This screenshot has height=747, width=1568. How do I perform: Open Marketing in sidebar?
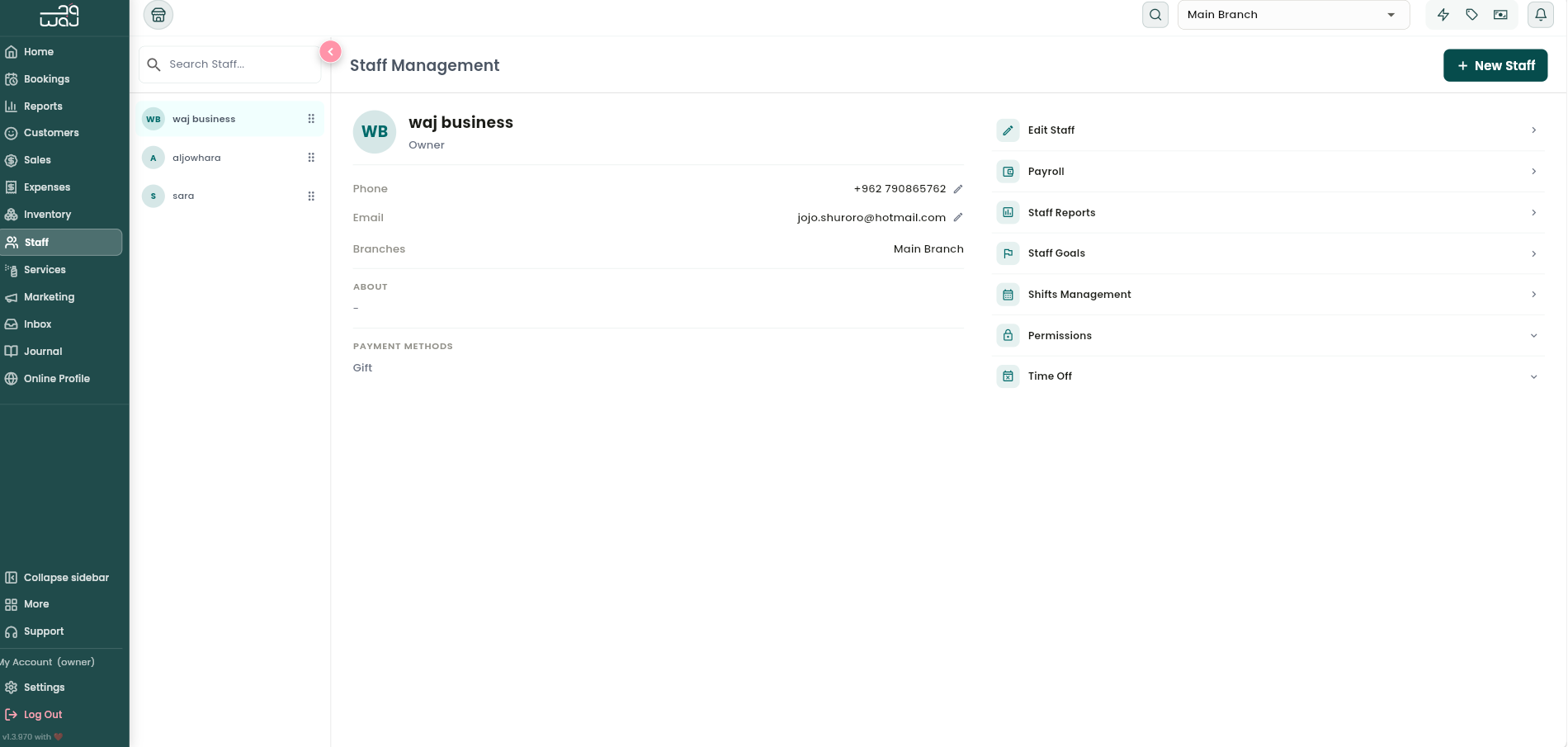(x=61, y=297)
